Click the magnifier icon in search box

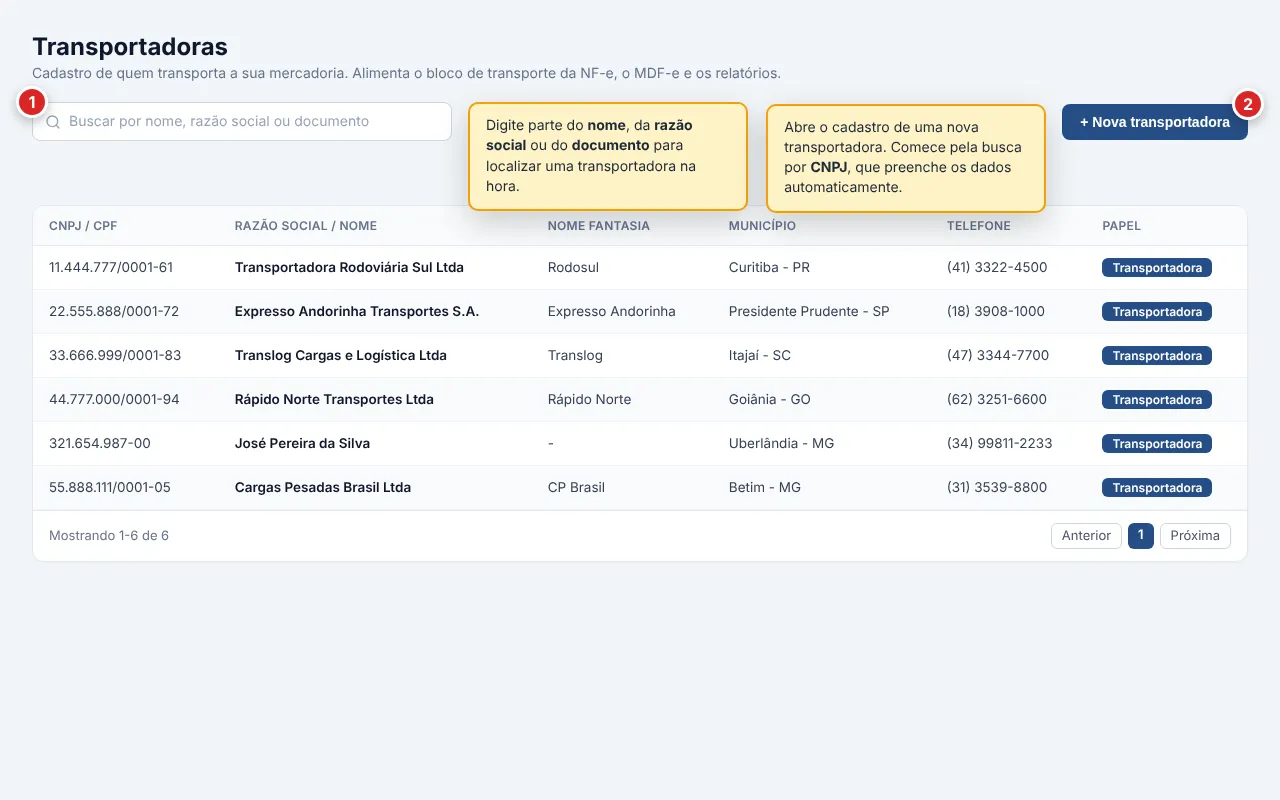53,122
